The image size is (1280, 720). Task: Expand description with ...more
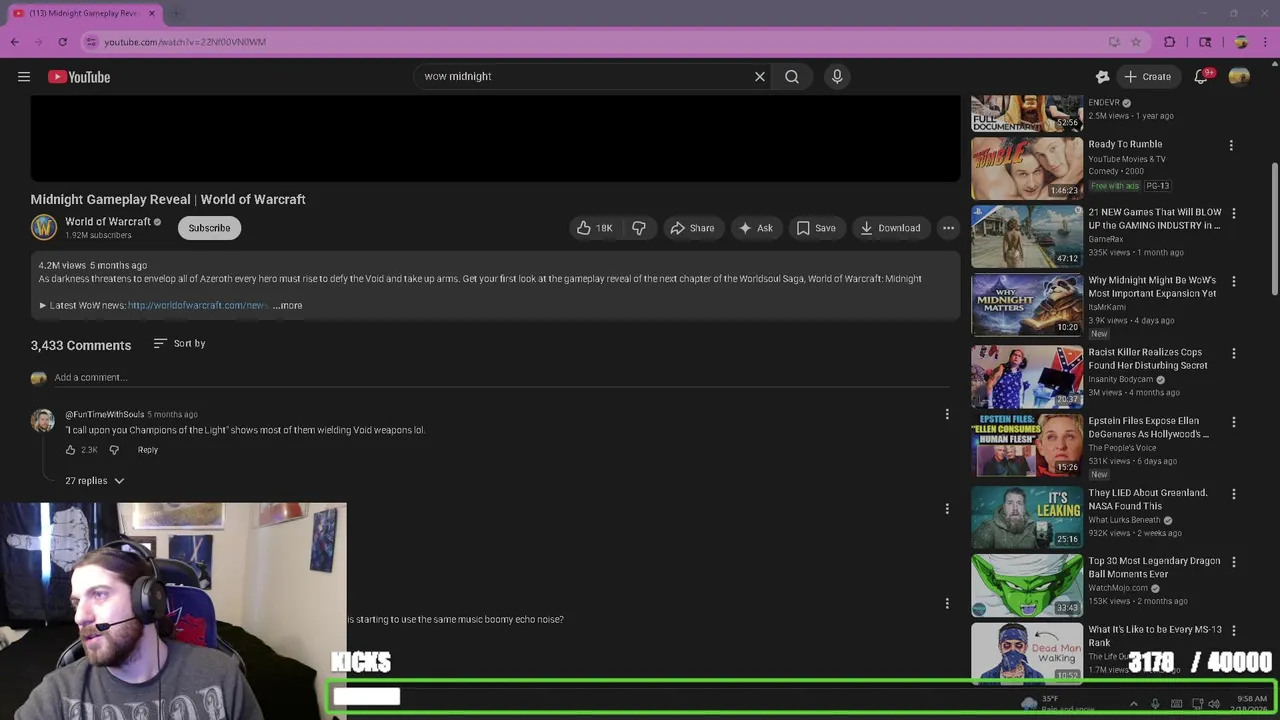coord(287,305)
